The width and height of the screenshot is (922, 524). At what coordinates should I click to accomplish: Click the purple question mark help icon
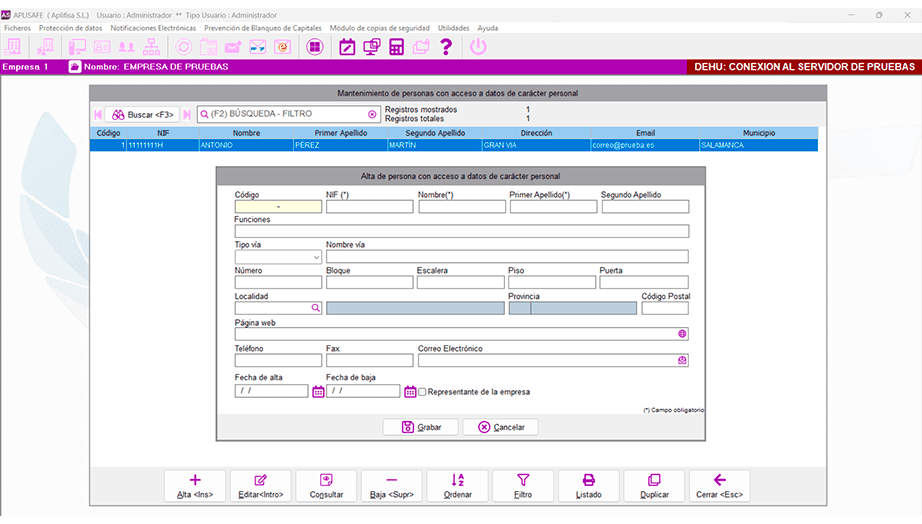[446, 47]
